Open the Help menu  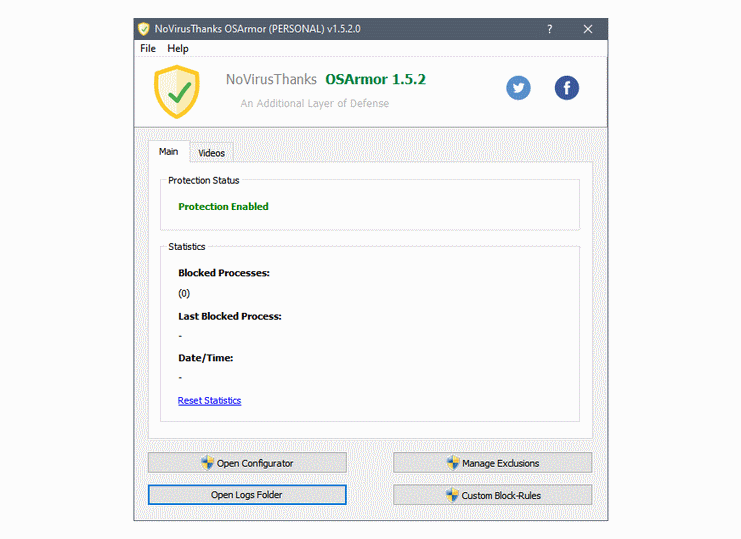pos(178,49)
